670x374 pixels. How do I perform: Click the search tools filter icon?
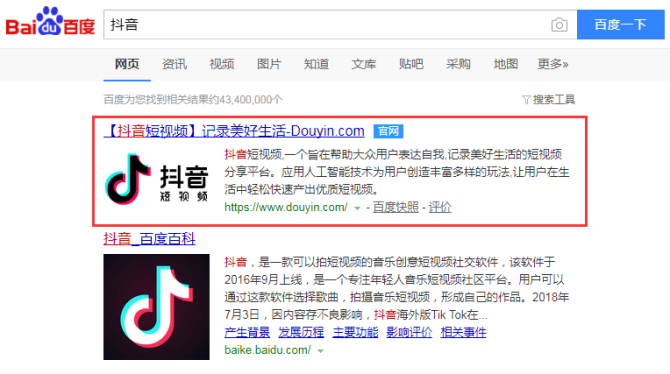coord(526,100)
